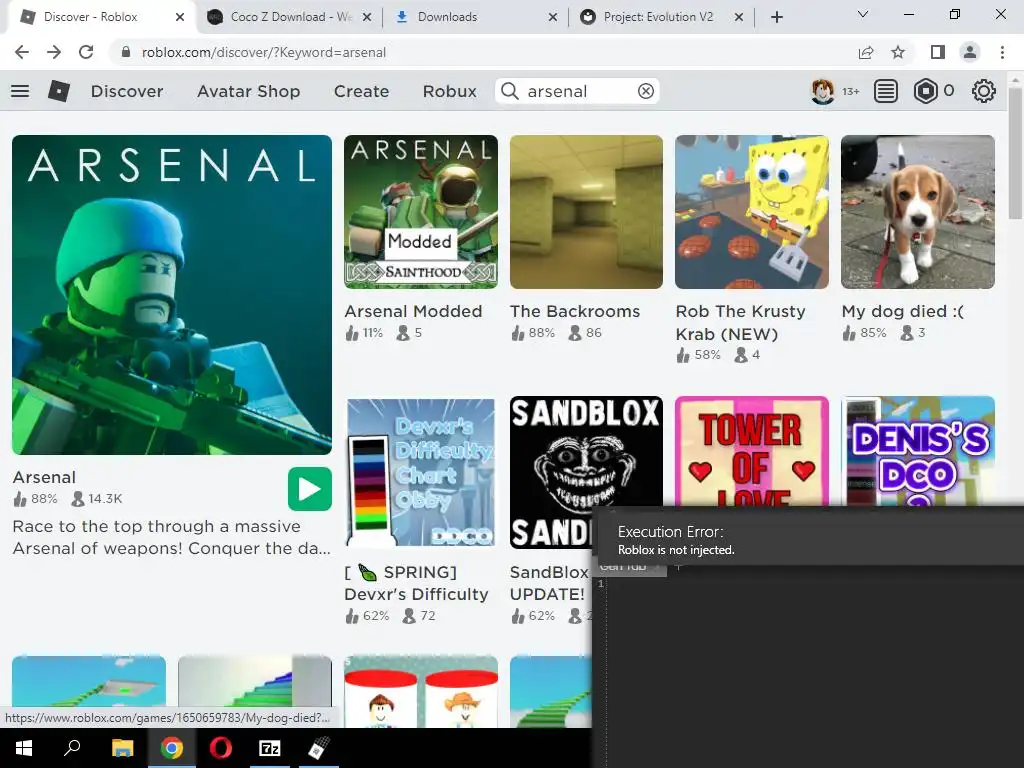Open Create in Roblox navbar
Screen dimensions: 1024x768
click(x=362, y=91)
